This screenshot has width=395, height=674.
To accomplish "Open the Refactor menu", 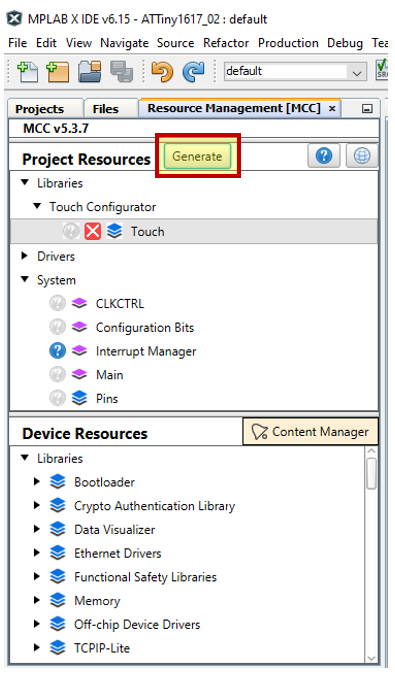I will pos(226,43).
